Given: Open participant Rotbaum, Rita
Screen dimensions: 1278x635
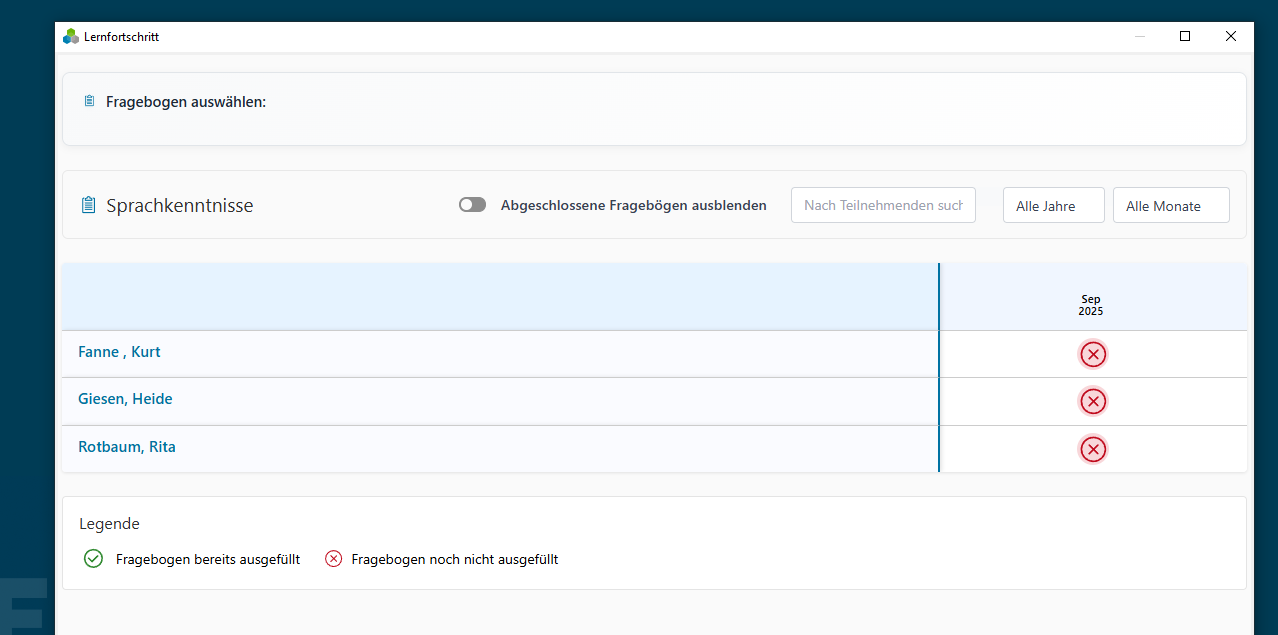Looking at the screenshot, I should pyautogui.click(x=127, y=447).
